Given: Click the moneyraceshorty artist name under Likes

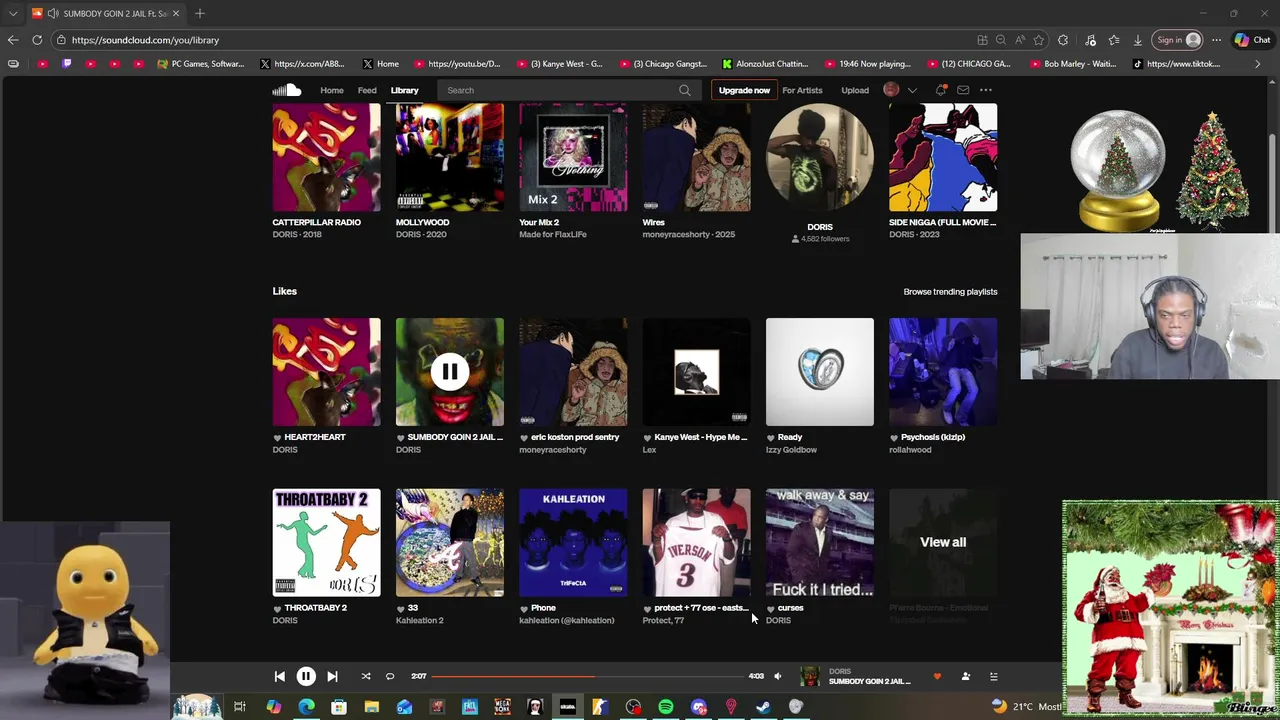Looking at the screenshot, I should (552, 450).
